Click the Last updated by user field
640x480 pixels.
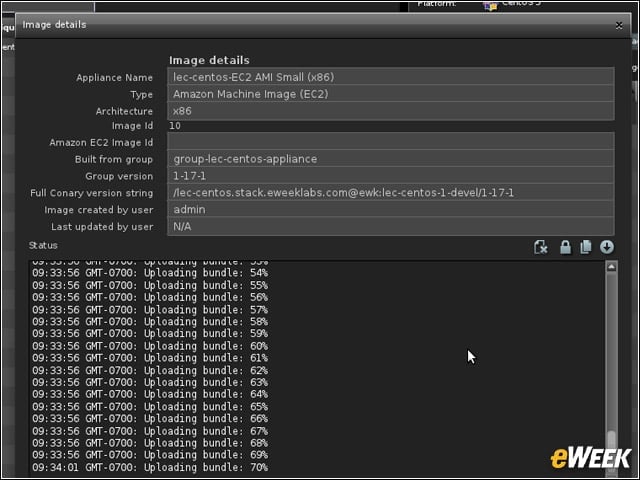click(x=391, y=226)
